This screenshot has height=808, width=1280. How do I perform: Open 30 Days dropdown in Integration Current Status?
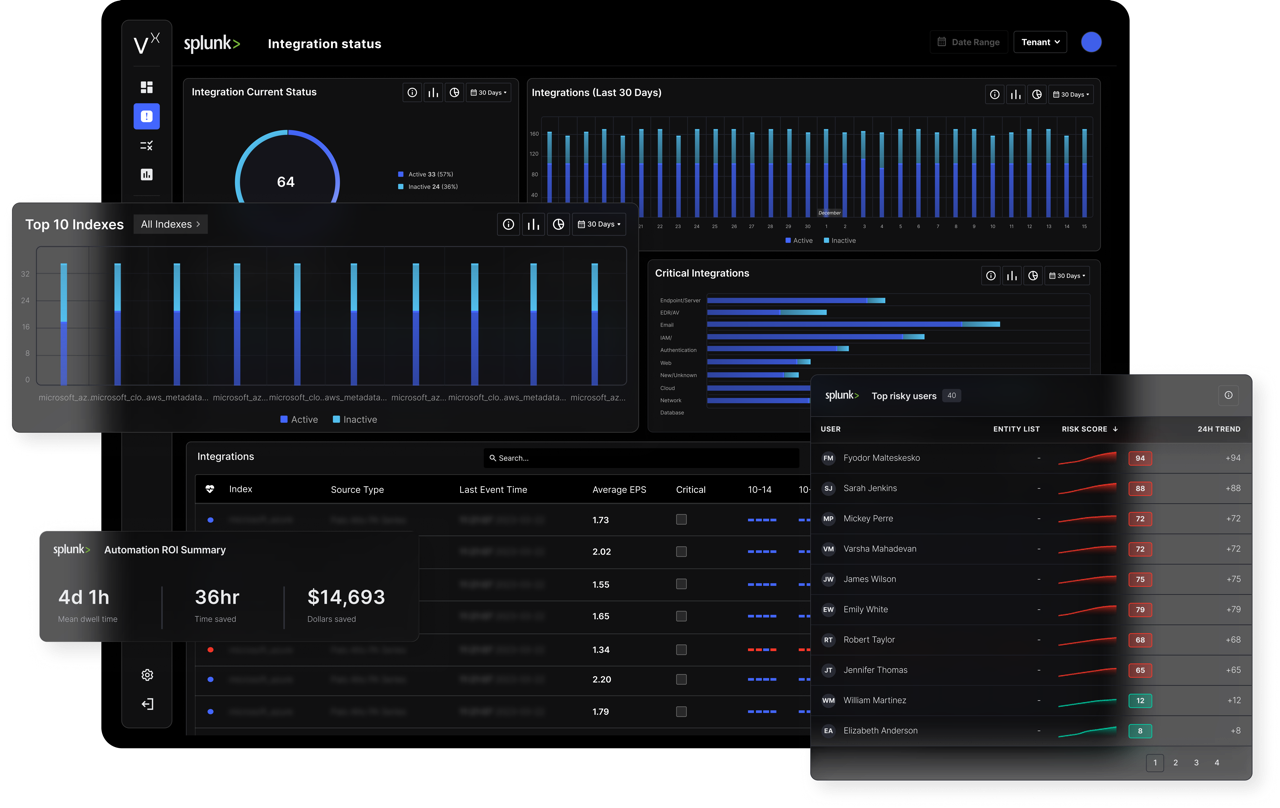pyautogui.click(x=488, y=92)
